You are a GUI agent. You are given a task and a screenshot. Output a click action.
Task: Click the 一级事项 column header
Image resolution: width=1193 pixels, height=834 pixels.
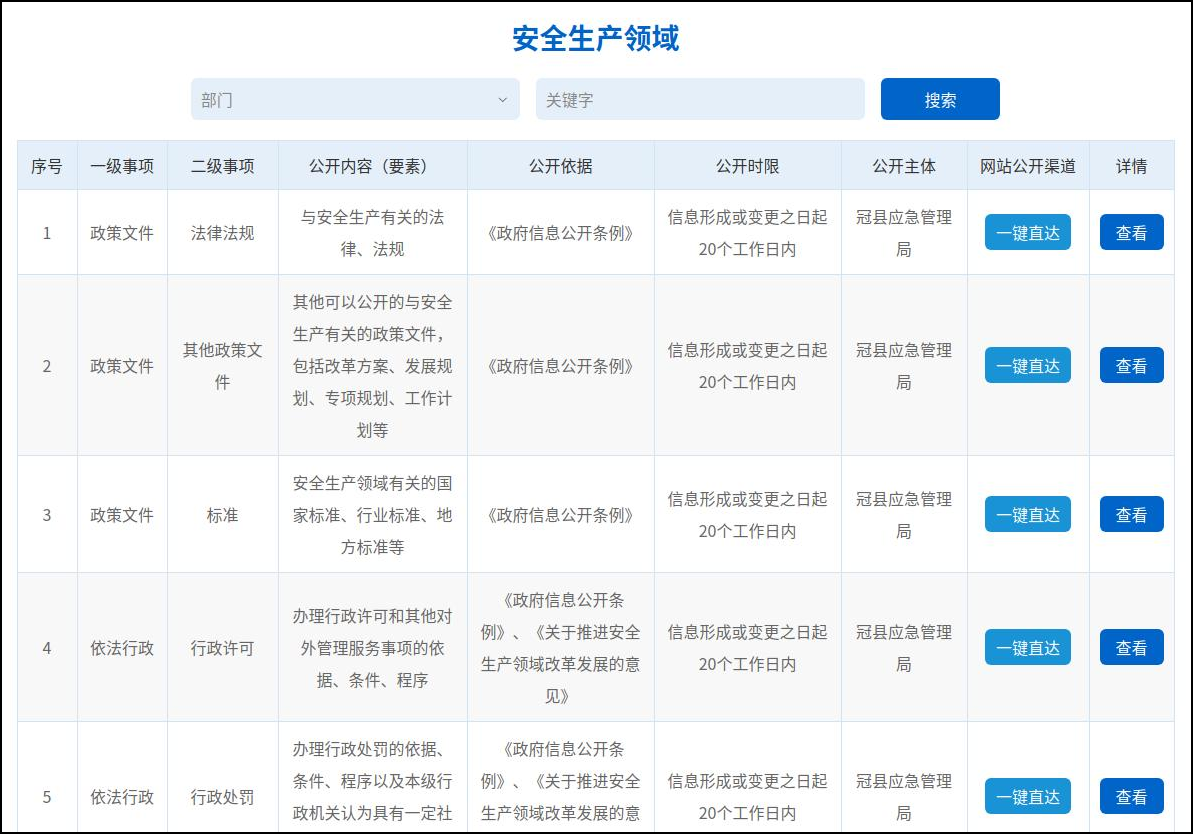click(122, 166)
